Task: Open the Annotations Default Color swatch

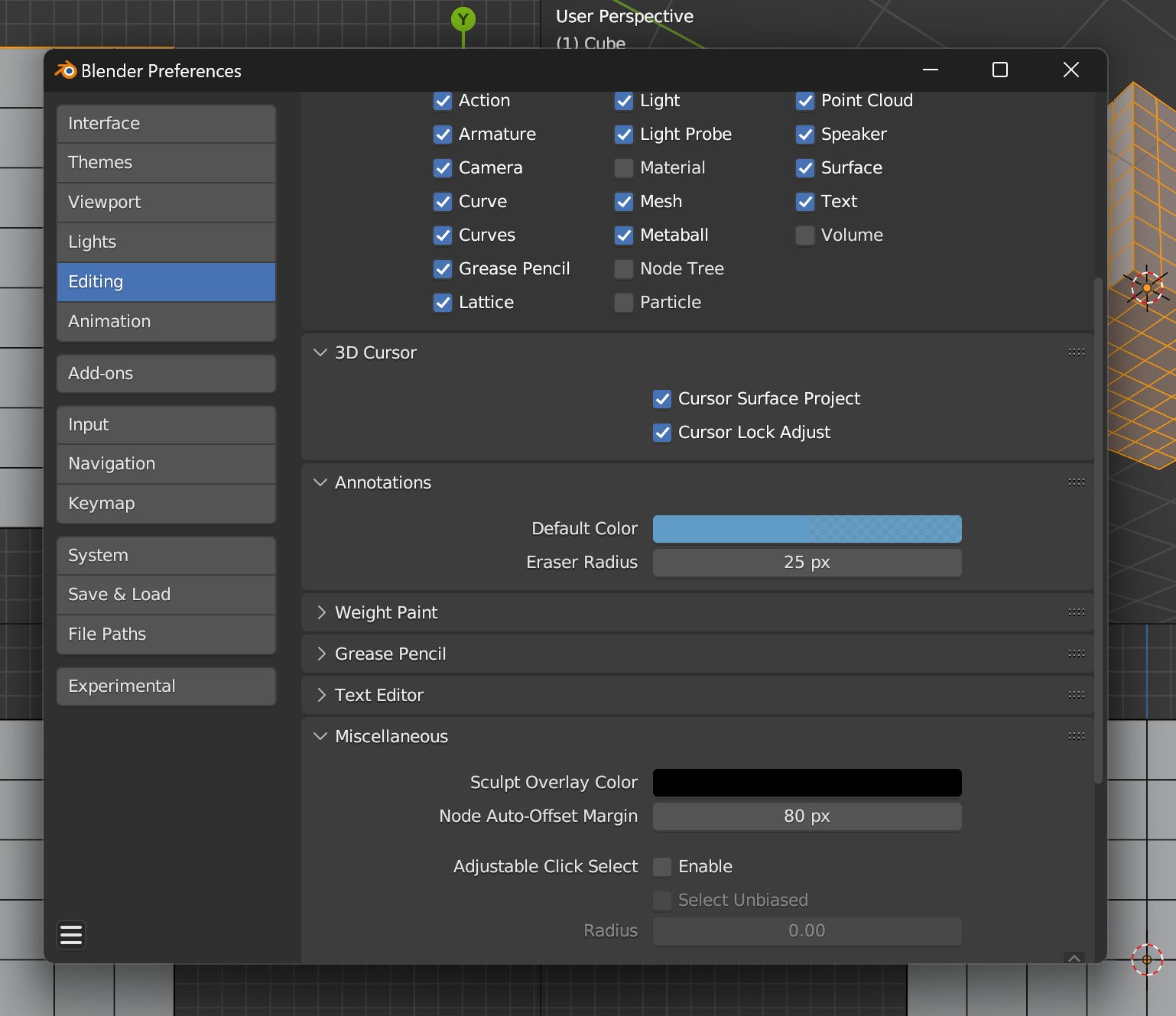Action: (x=807, y=529)
